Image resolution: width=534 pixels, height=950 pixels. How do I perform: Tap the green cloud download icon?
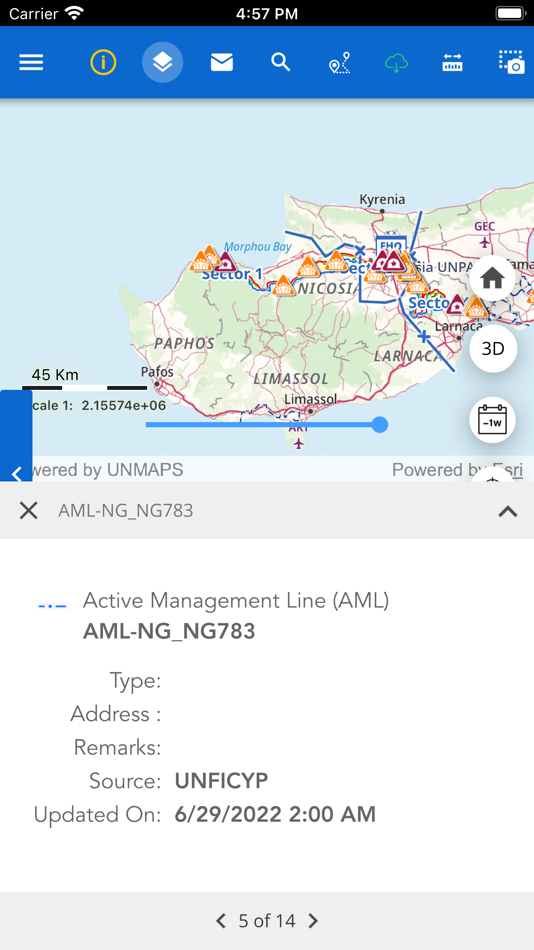pyautogui.click(x=396, y=62)
